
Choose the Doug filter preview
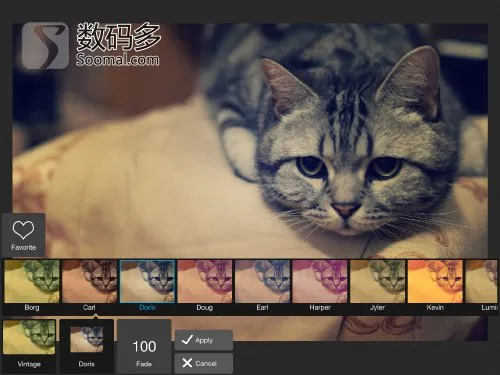click(205, 282)
